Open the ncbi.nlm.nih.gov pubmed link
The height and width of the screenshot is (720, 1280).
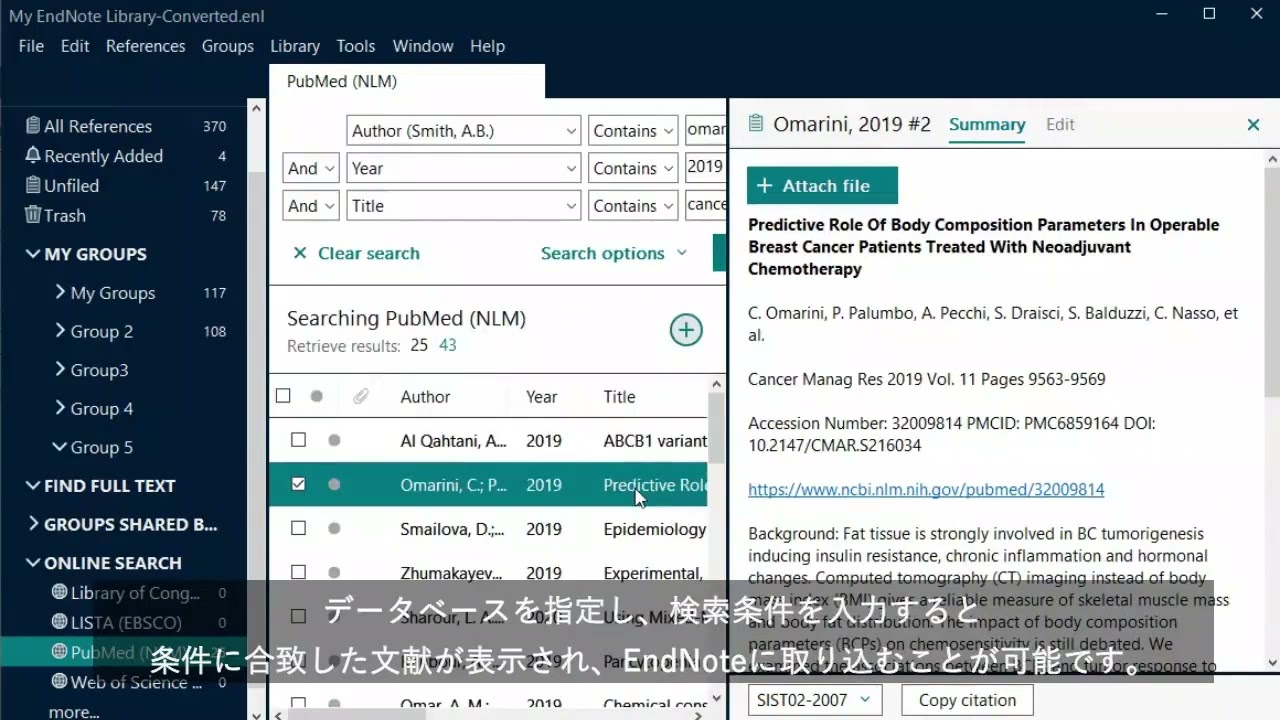pos(926,490)
